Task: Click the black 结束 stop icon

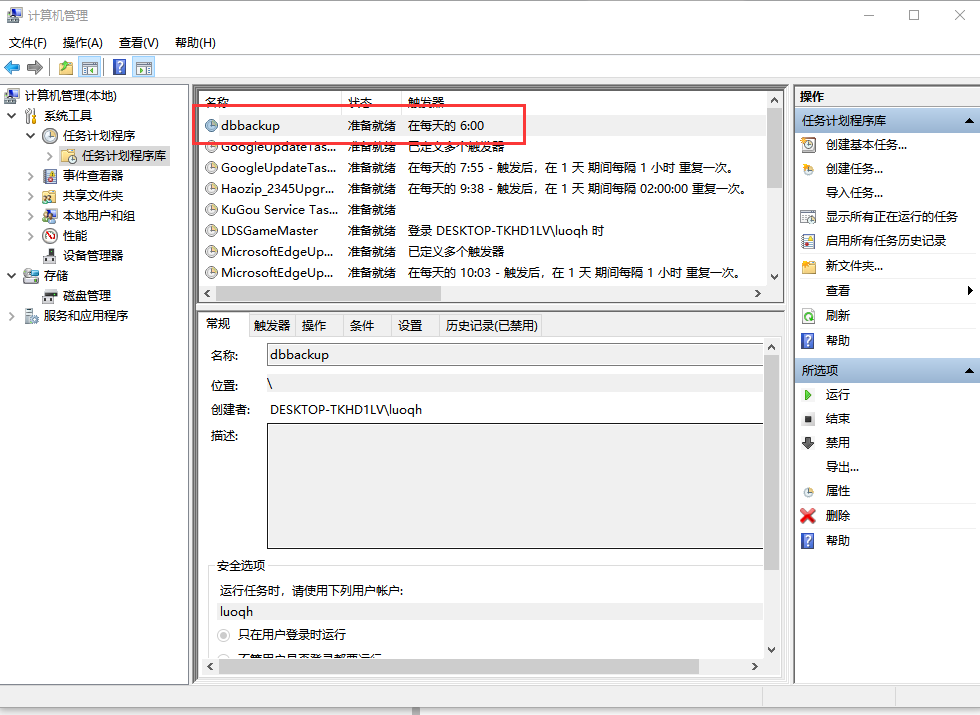Action: point(808,419)
